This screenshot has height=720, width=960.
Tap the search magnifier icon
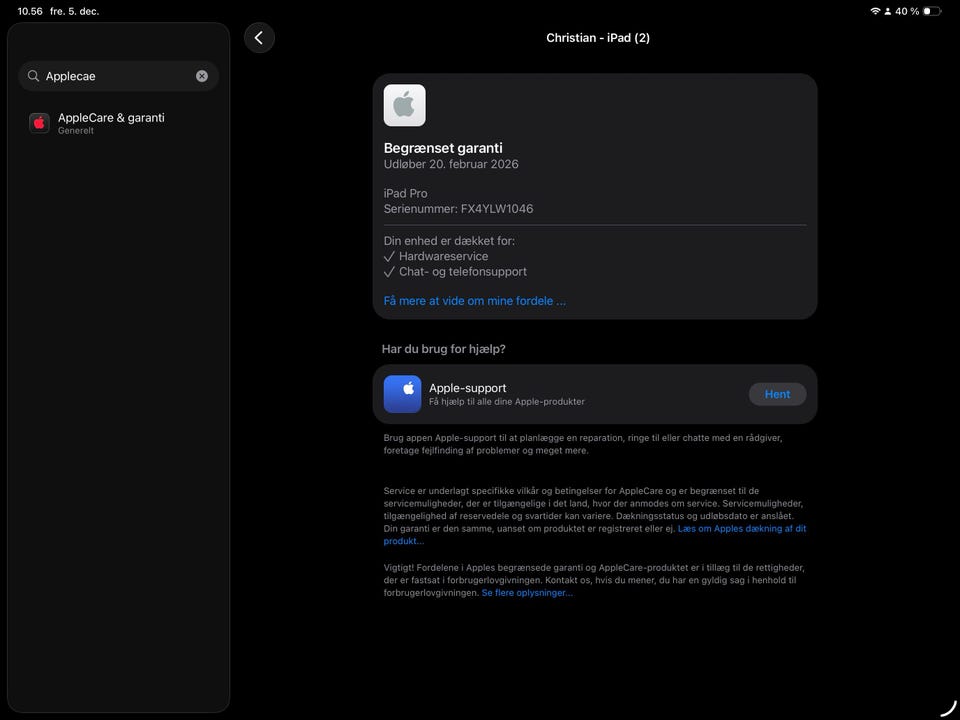pyautogui.click(x=34, y=76)
